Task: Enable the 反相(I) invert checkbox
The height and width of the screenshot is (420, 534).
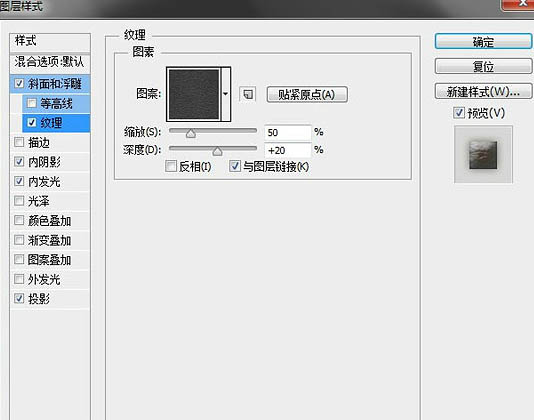Action: pos(171,166)
